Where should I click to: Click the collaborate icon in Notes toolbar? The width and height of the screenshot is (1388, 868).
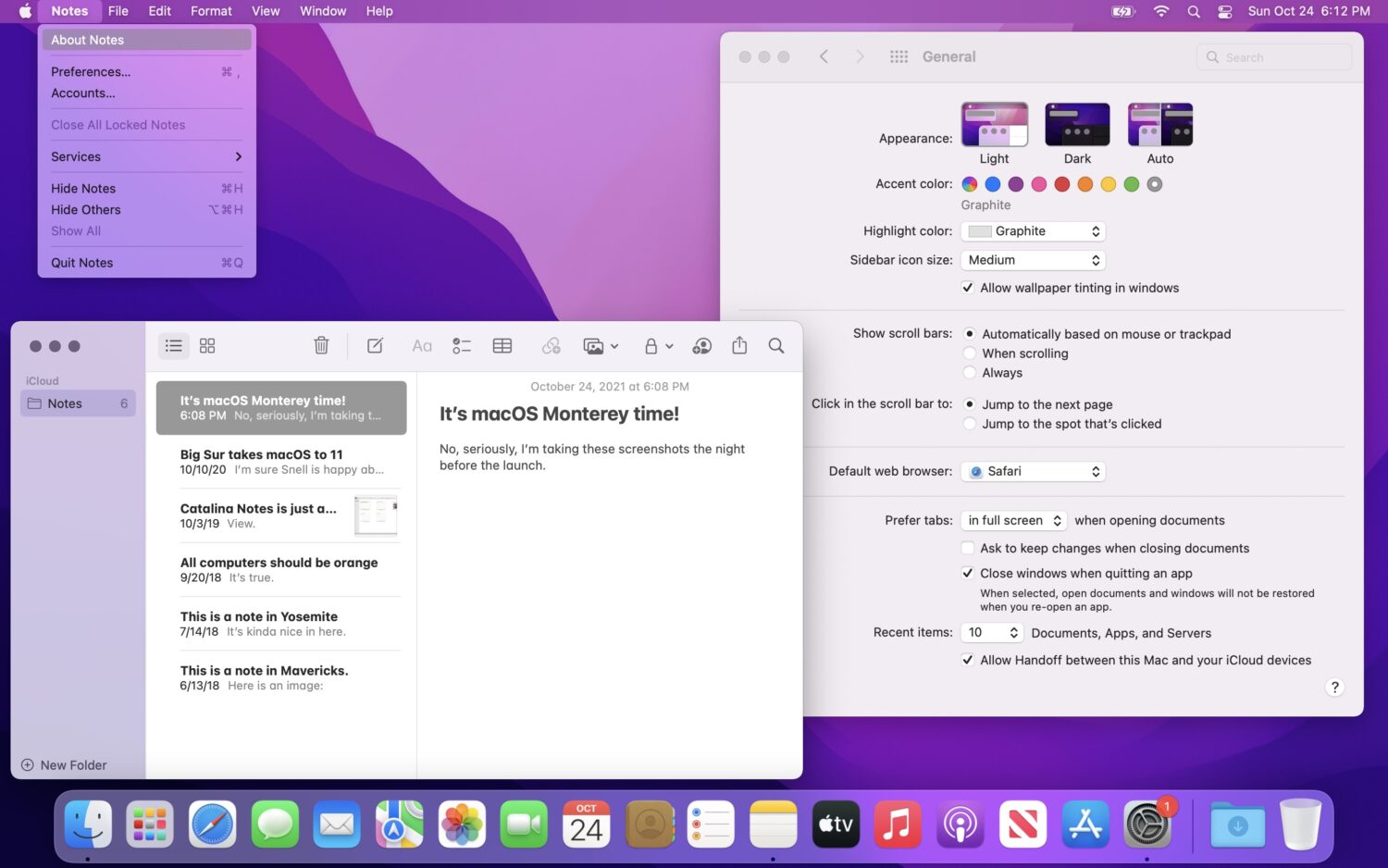[702, 345]
